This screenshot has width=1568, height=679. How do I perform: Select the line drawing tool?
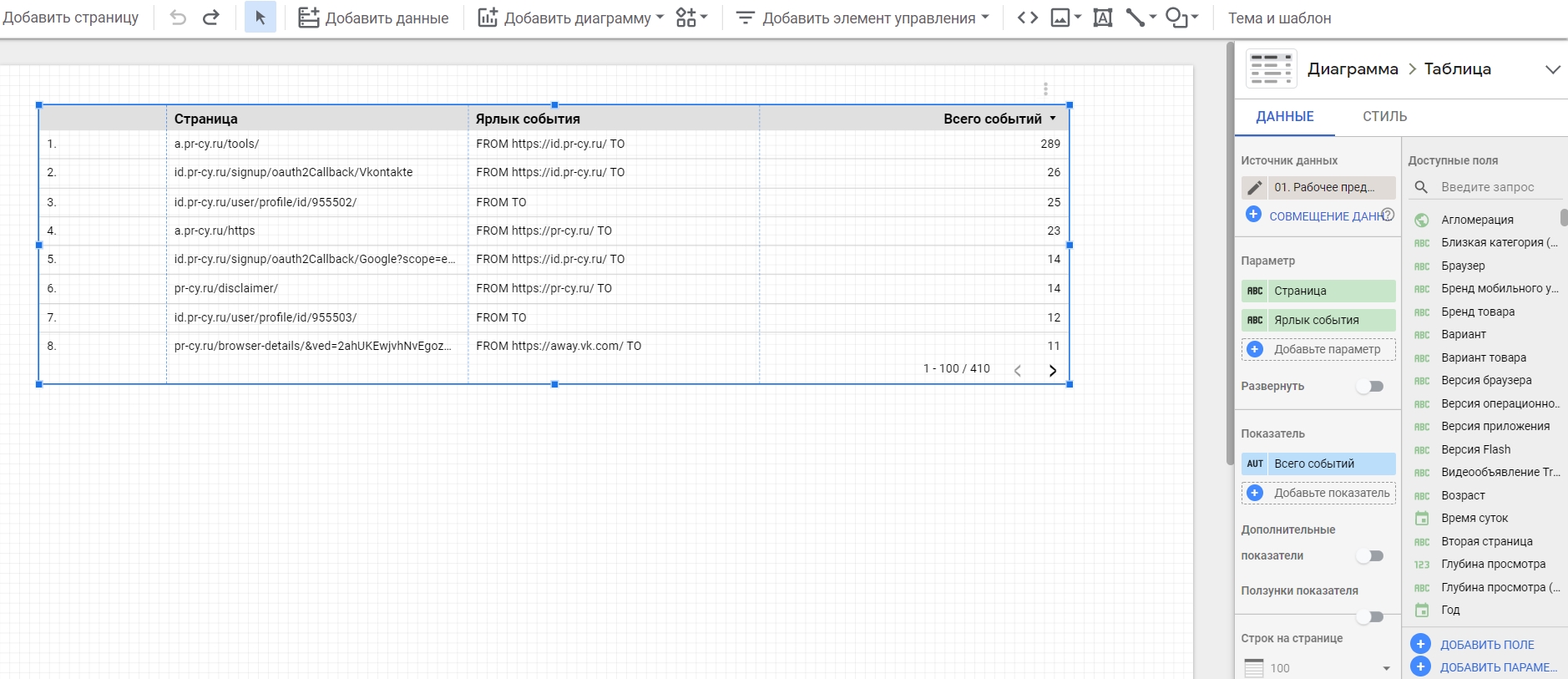[1136, 18]
